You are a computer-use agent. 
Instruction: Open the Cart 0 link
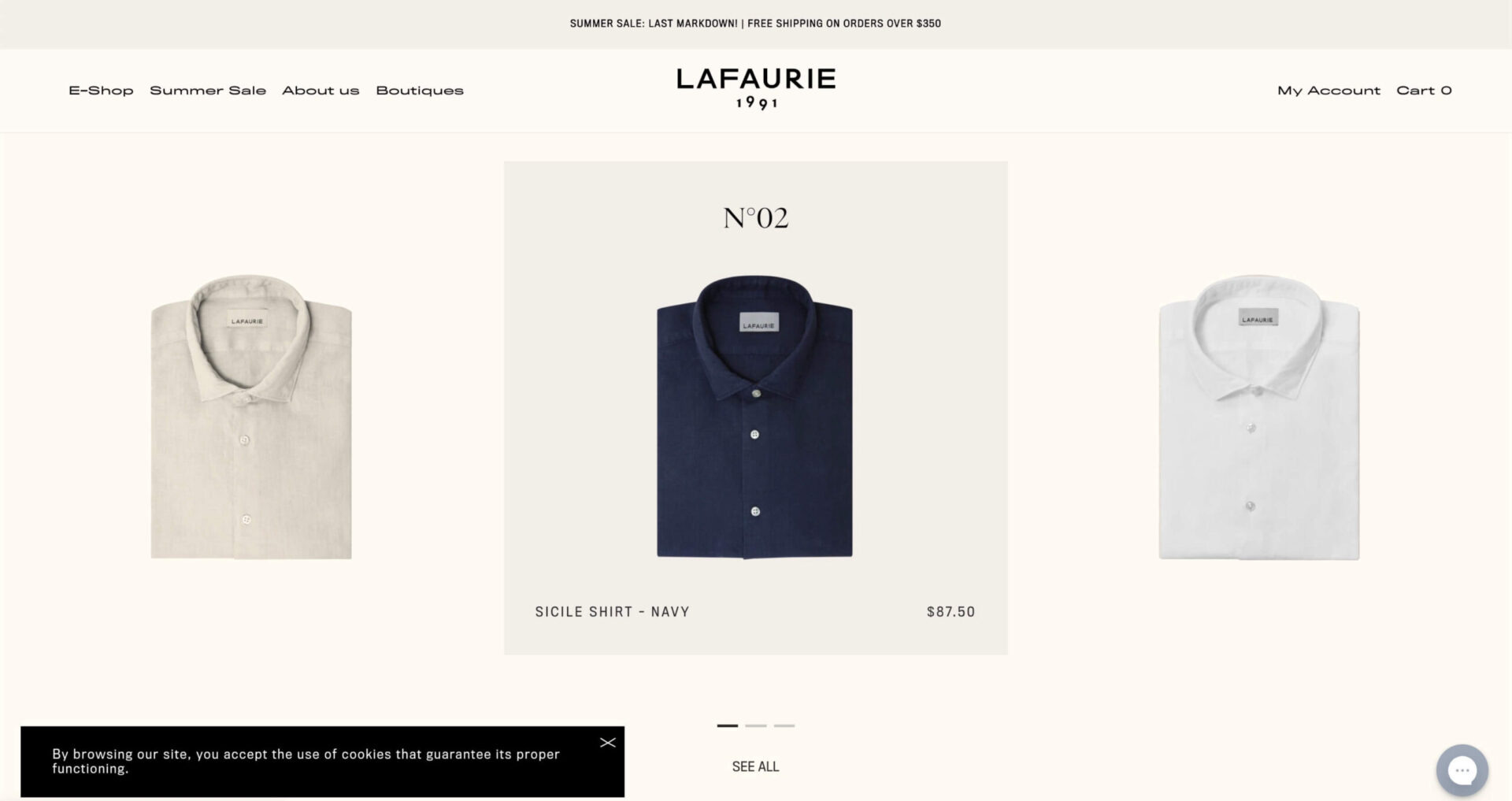coord(1424,91)
